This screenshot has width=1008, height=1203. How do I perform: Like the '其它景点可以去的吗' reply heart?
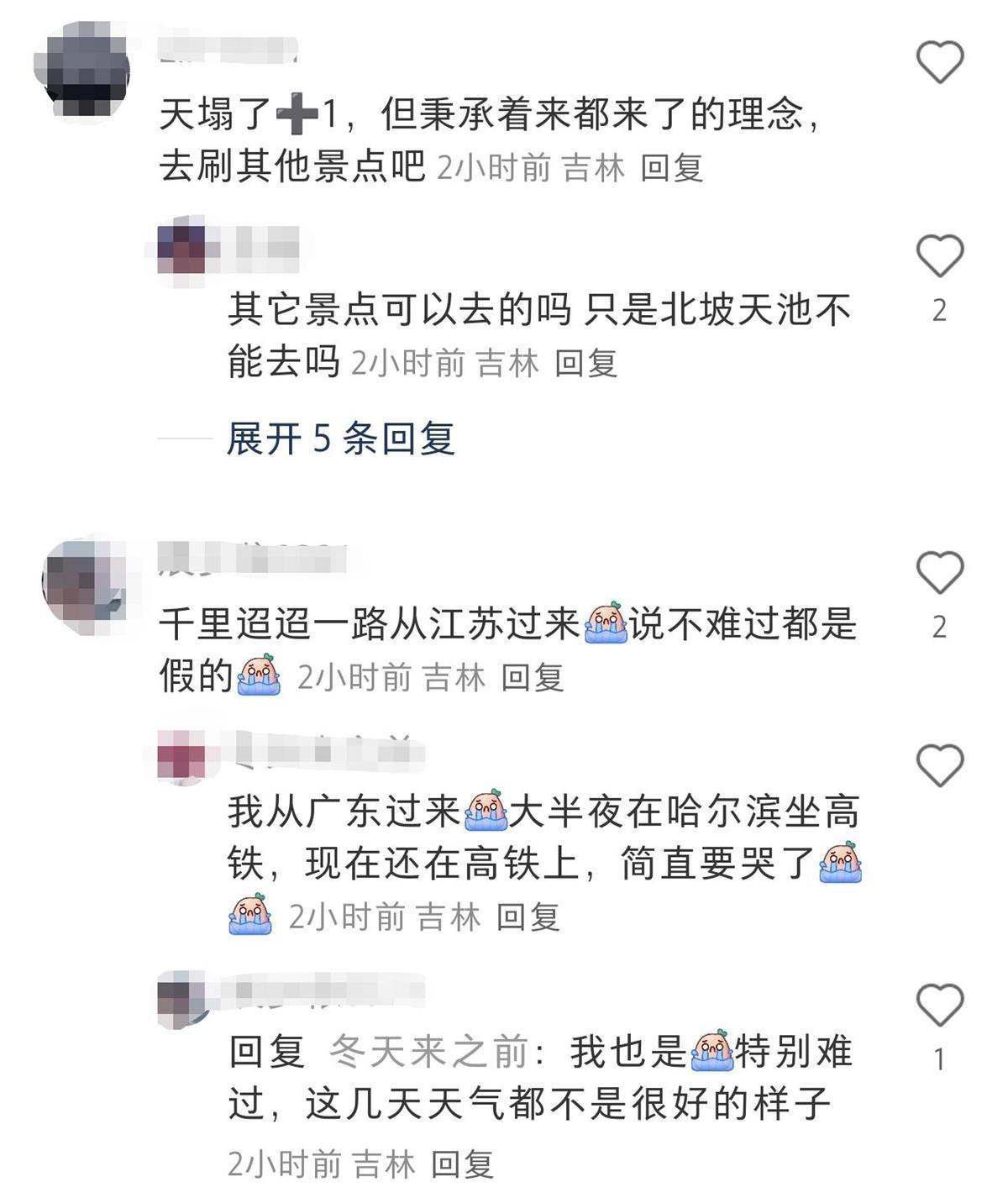click(939, 255)
